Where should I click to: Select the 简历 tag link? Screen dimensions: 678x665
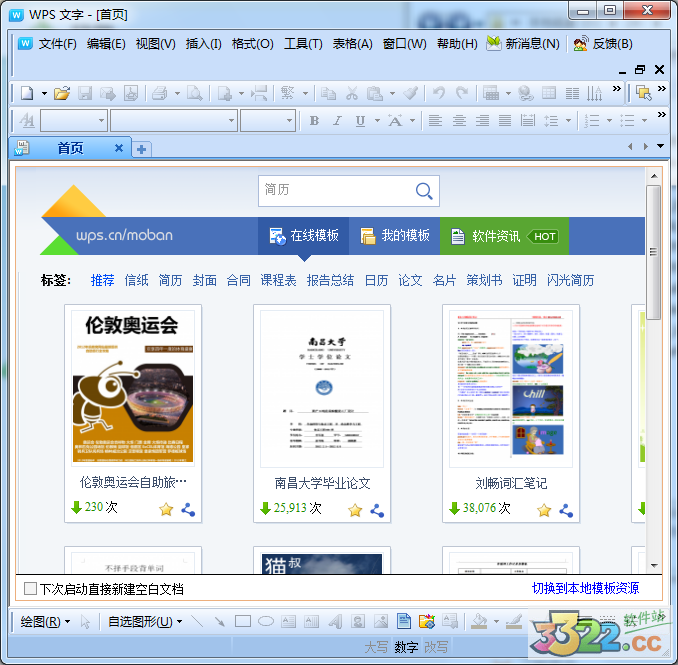170,280
